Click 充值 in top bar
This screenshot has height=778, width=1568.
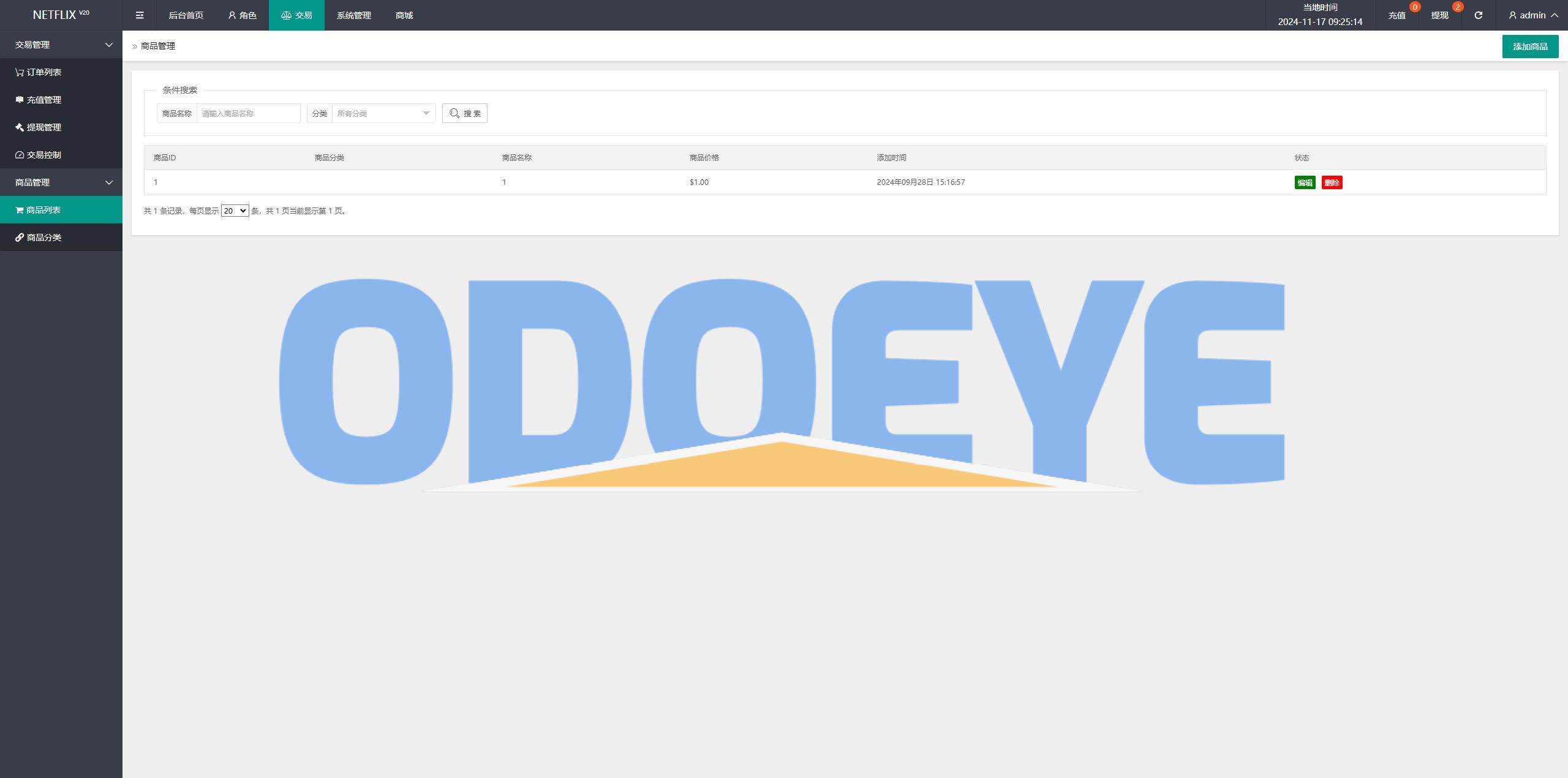(x=1396, y=15)
